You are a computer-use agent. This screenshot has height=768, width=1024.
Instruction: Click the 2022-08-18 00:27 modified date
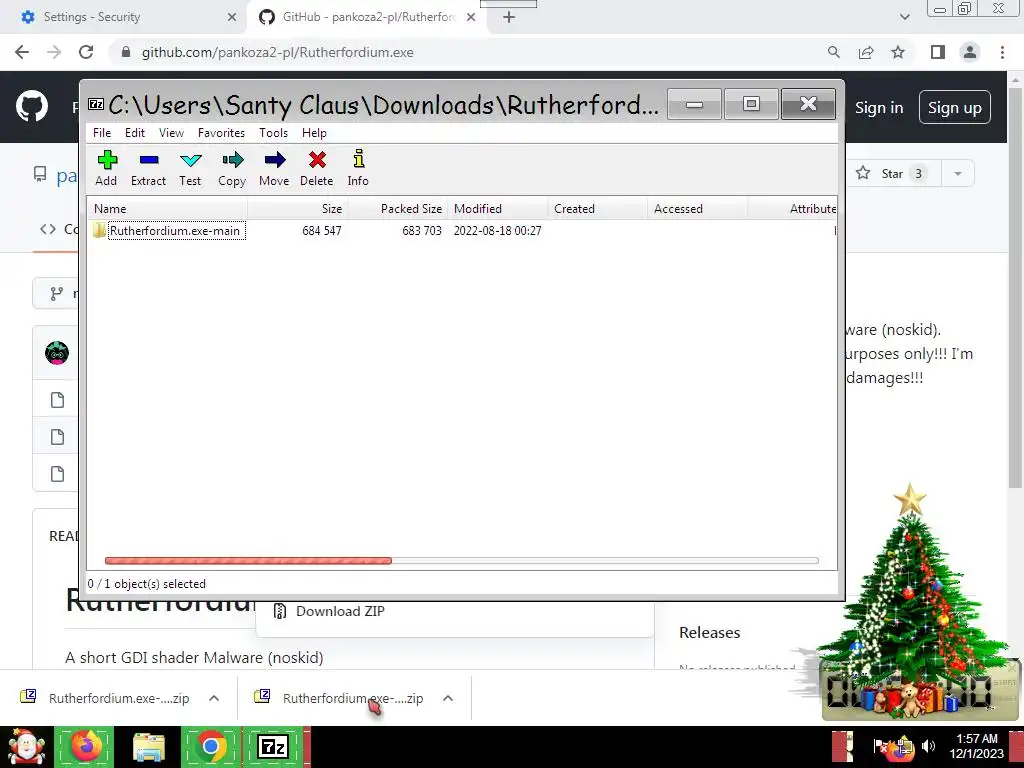coord(498,231)
